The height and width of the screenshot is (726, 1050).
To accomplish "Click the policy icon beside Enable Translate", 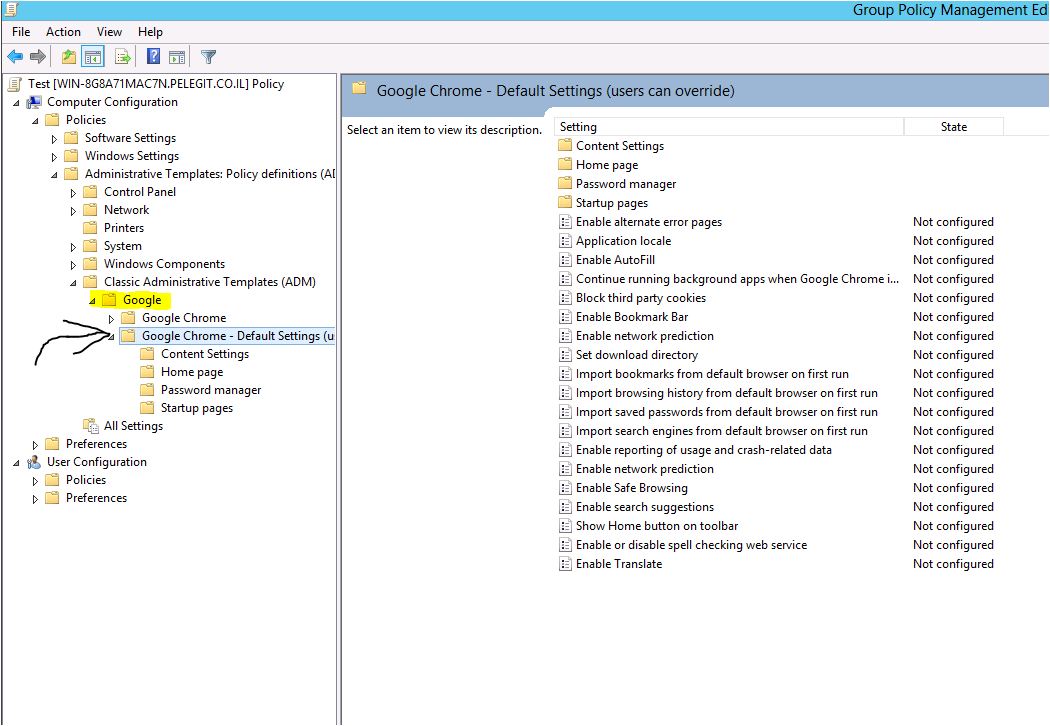I will point(565,564).
